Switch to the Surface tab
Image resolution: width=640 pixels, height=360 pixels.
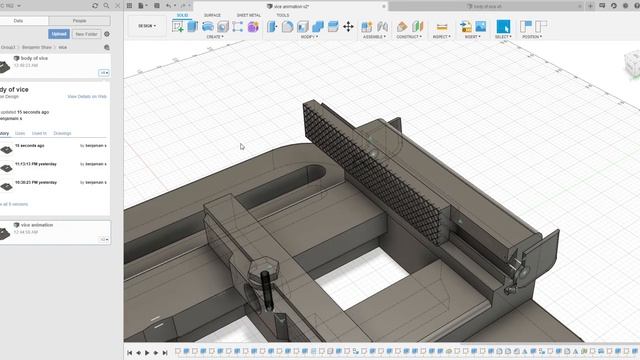click(x=212, y=15)
